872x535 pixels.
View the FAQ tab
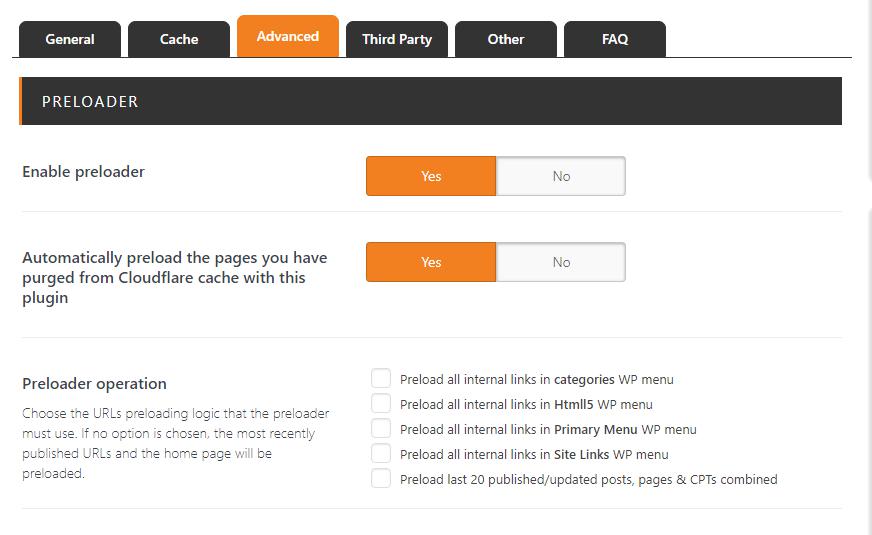click(615, 39)
